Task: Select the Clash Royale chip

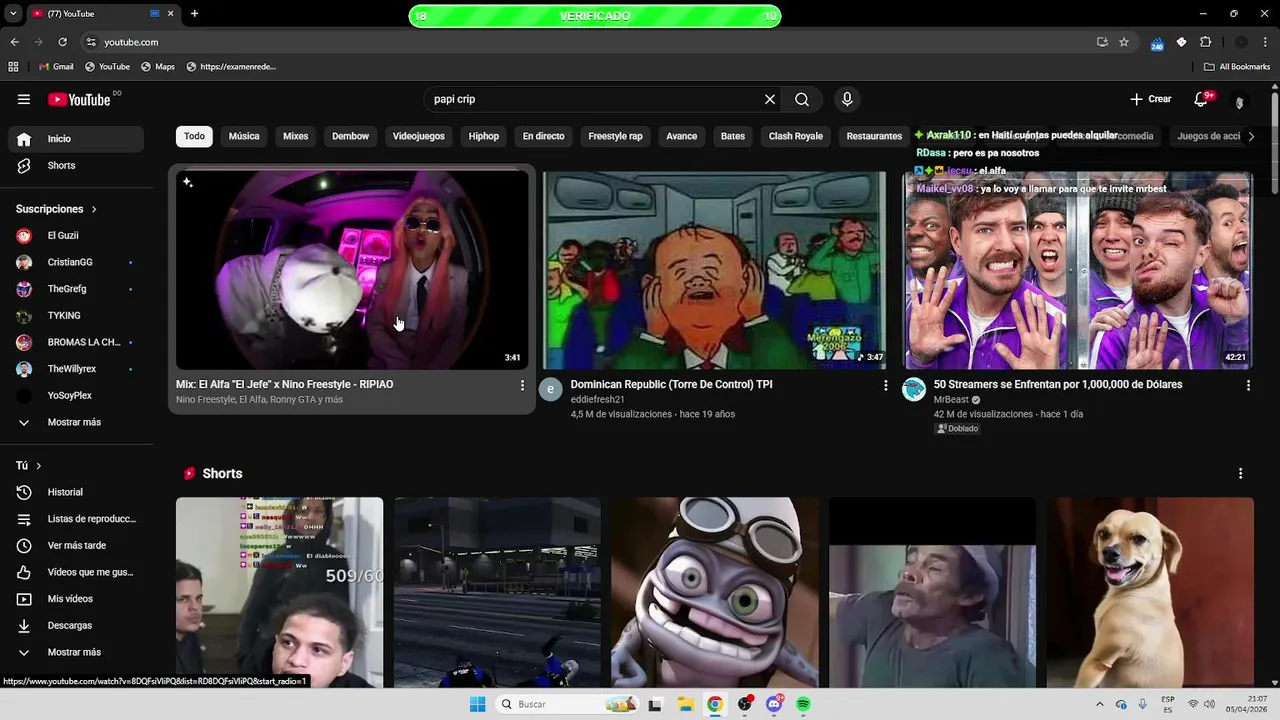Action: [x=795, y=136]
